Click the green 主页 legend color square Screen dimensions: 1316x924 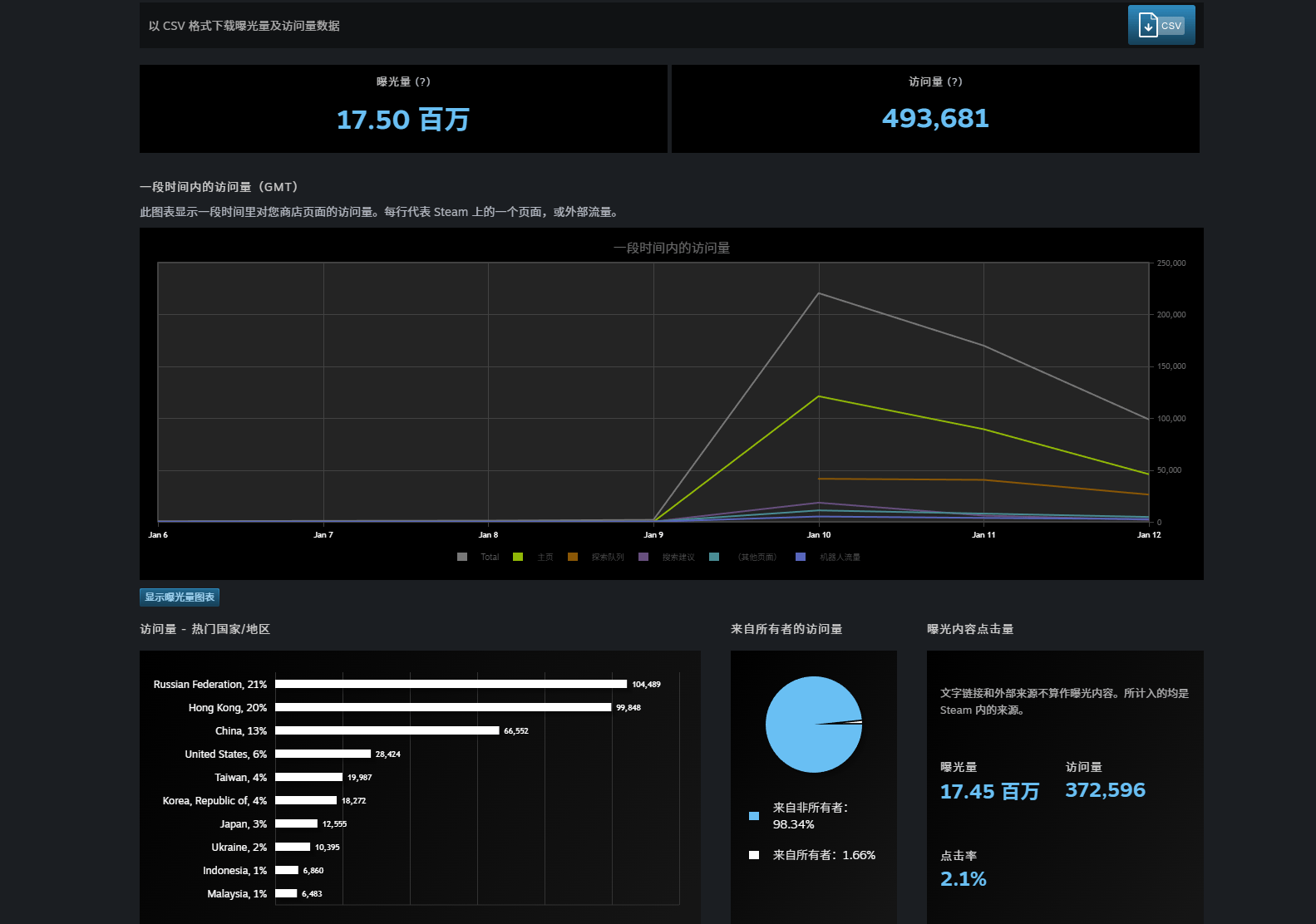(x=518, y=557)
